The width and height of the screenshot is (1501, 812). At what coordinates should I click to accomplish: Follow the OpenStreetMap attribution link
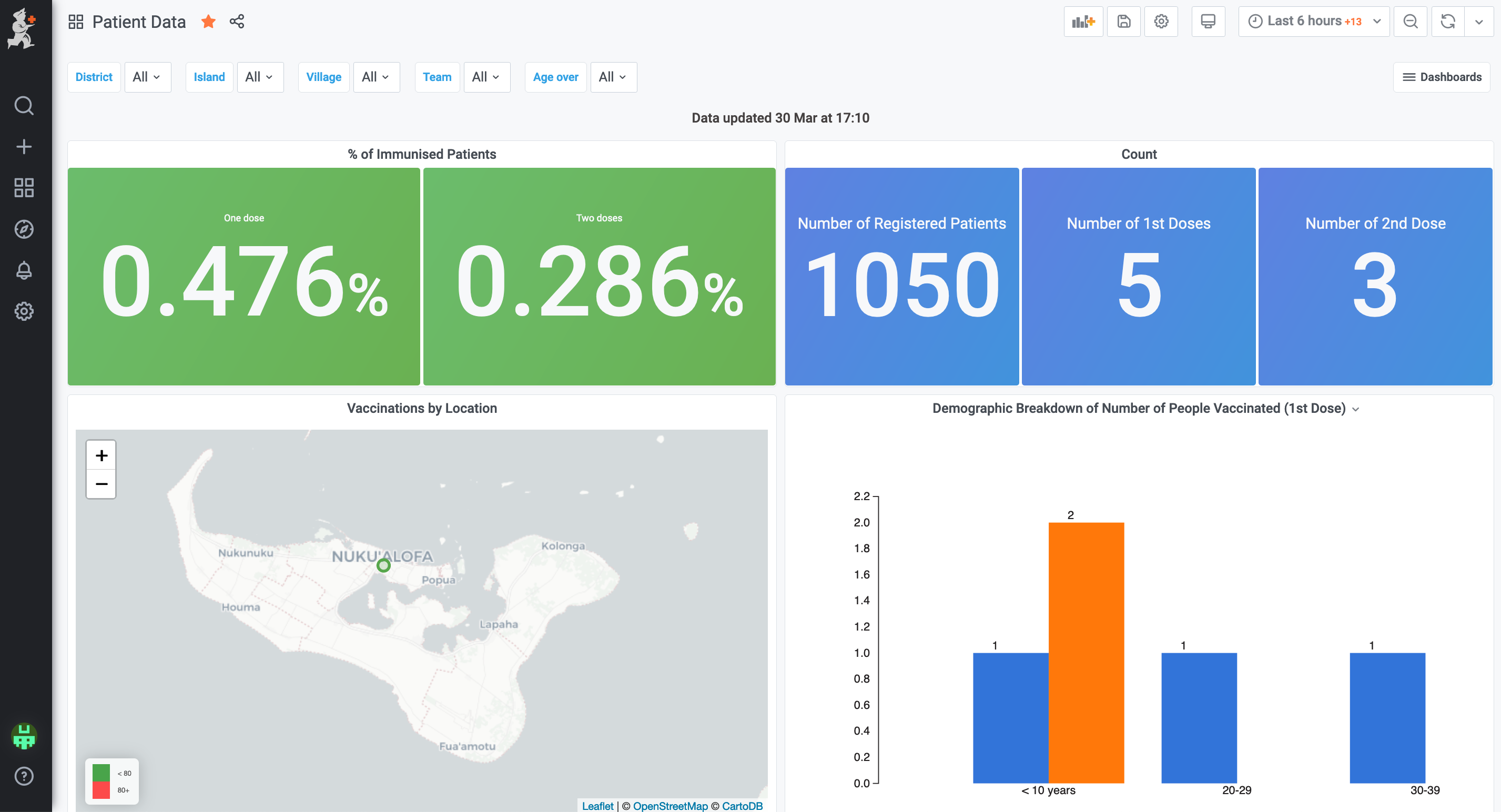pyautogui.click(x=670, y=806)
